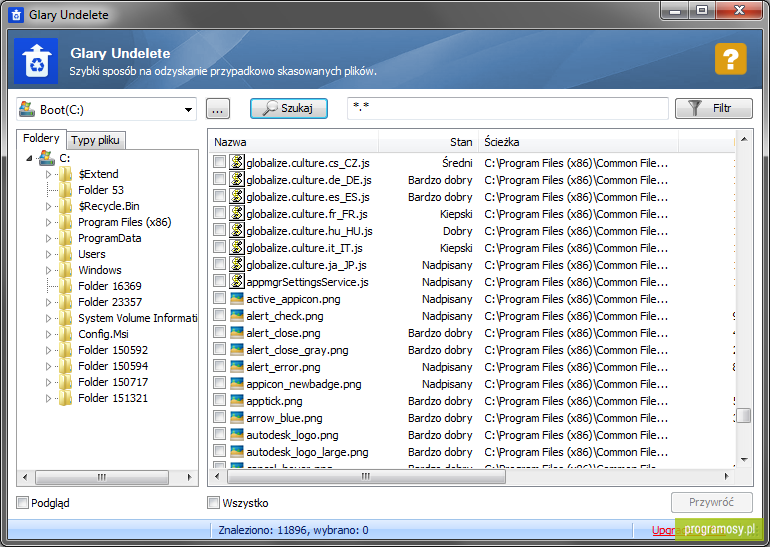Expand the $Recycle.Bin folder node
This screenshot has height=547, width=770.
tap(48, 206)
